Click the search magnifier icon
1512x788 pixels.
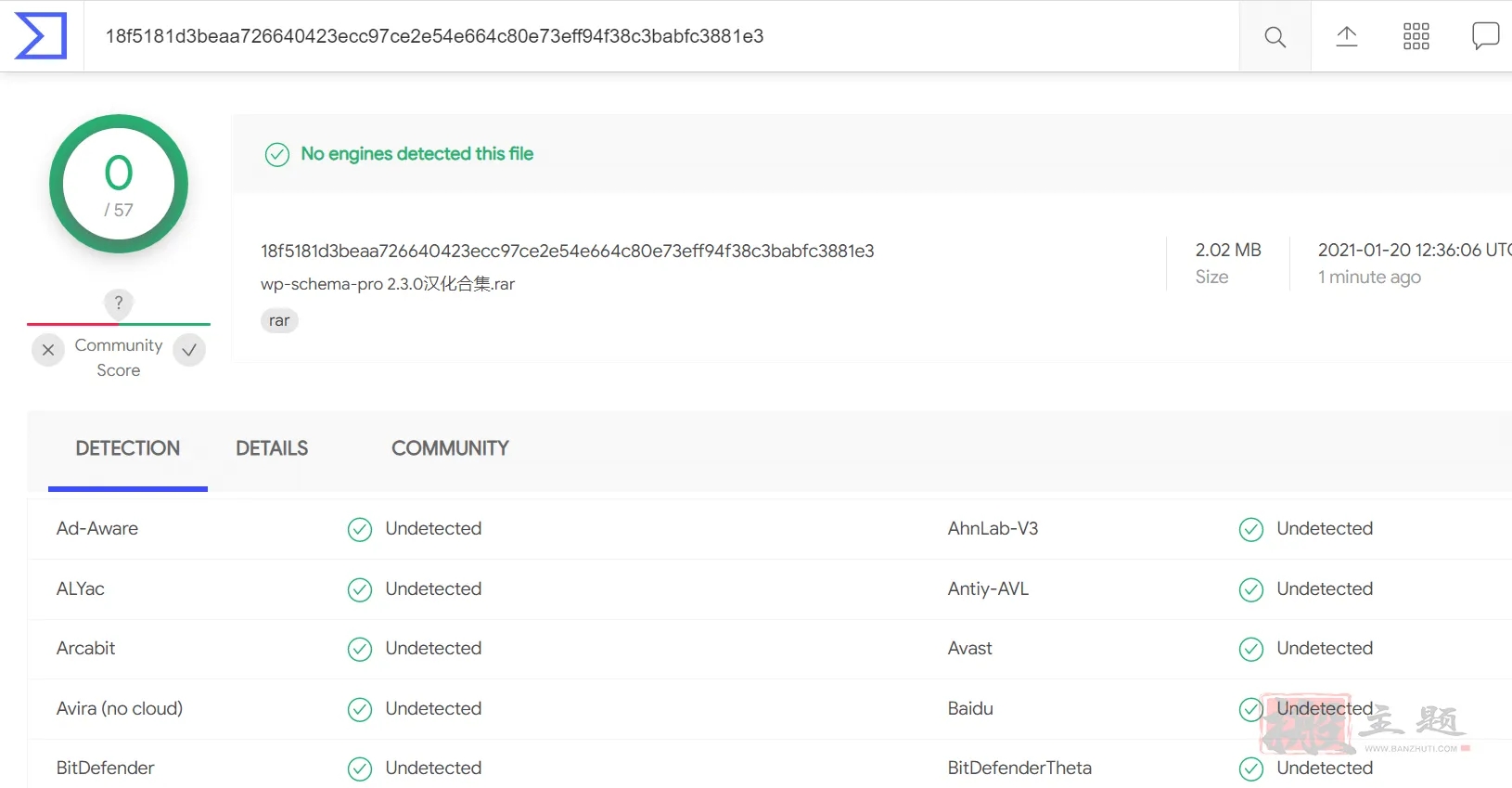tap(1275, 36)
